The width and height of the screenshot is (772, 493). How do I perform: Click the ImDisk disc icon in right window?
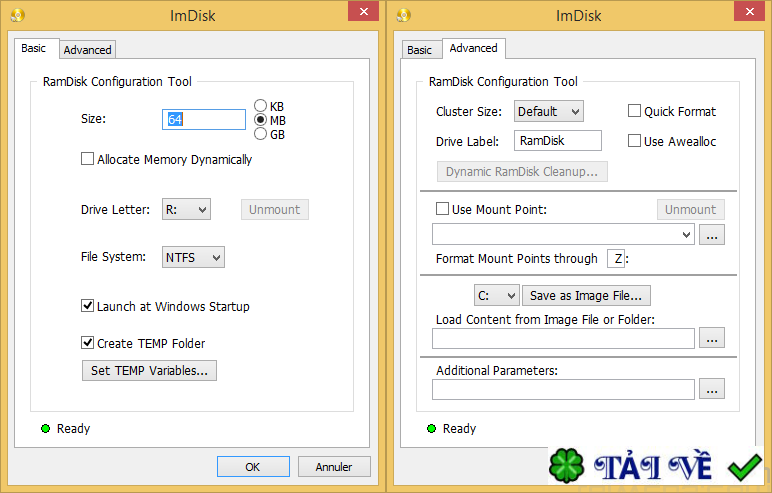click(x=404, y=15)
